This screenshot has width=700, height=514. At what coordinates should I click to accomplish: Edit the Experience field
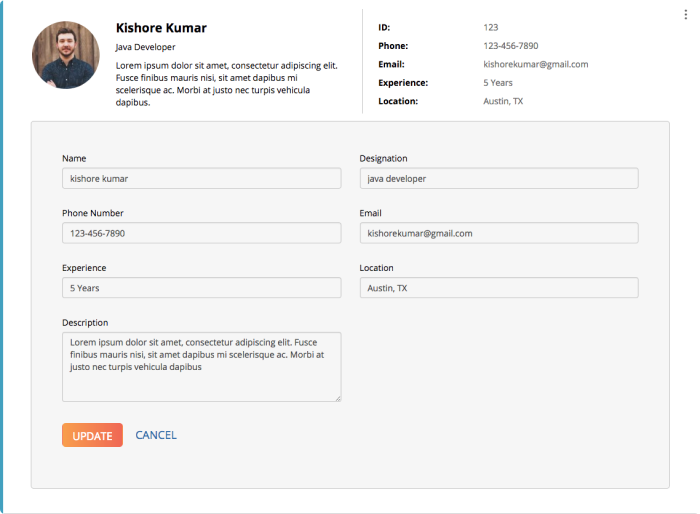click(x=201, y=288)
